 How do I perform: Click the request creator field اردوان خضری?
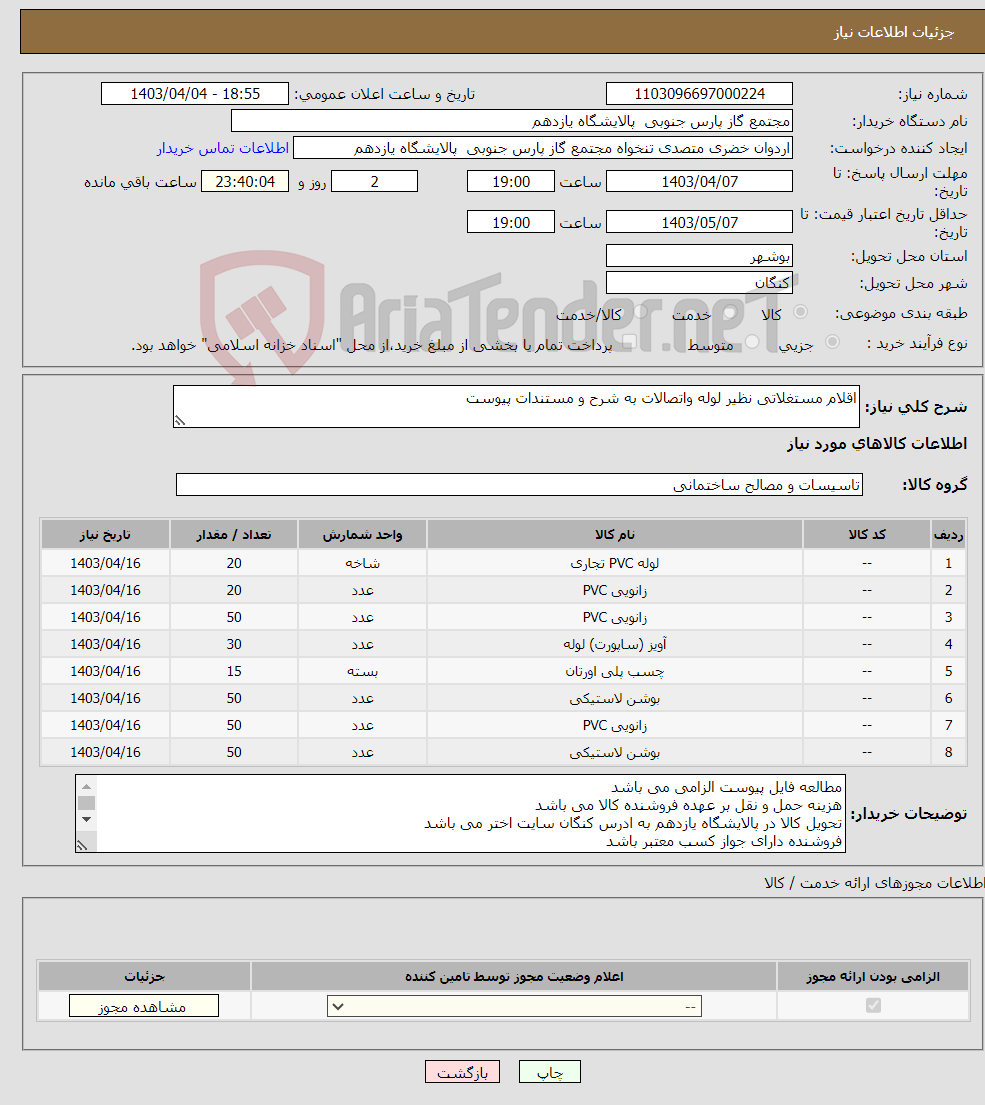point(543,148)
